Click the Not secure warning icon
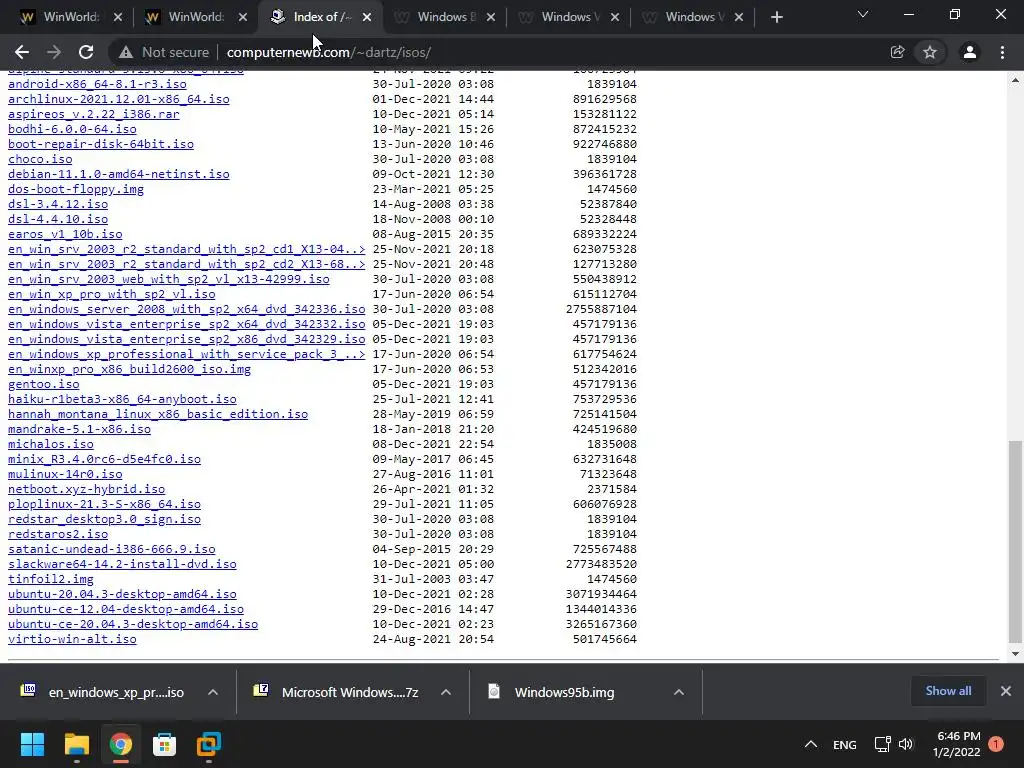Screen dimensions: 1024x768 pos(126,52)
